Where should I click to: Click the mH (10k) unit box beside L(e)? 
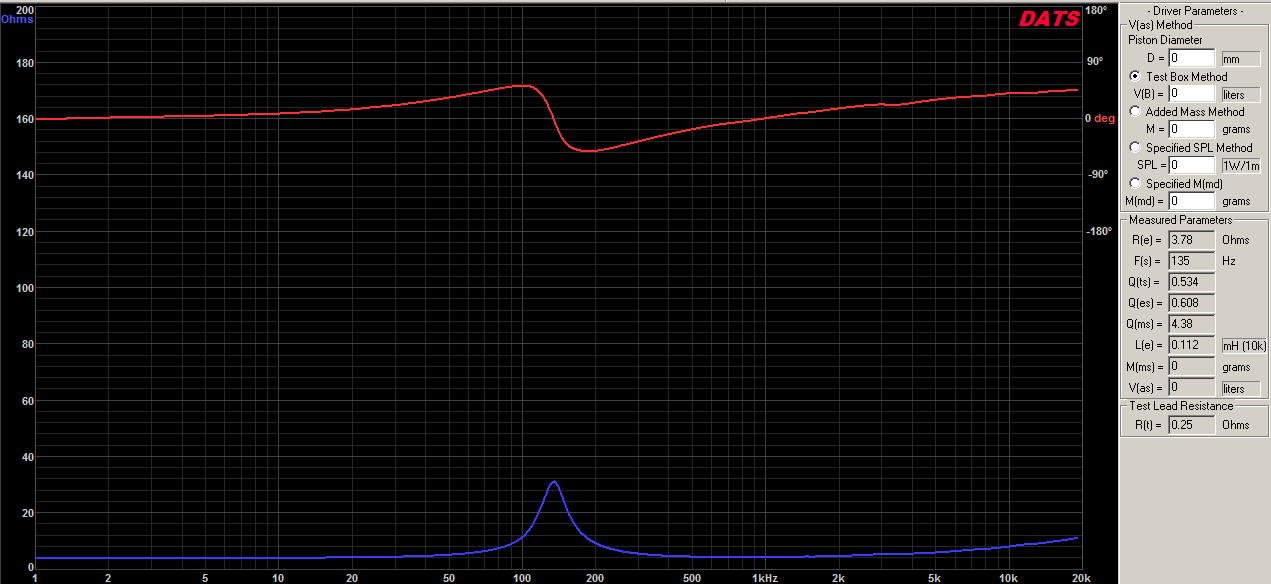pos(1244,346)
